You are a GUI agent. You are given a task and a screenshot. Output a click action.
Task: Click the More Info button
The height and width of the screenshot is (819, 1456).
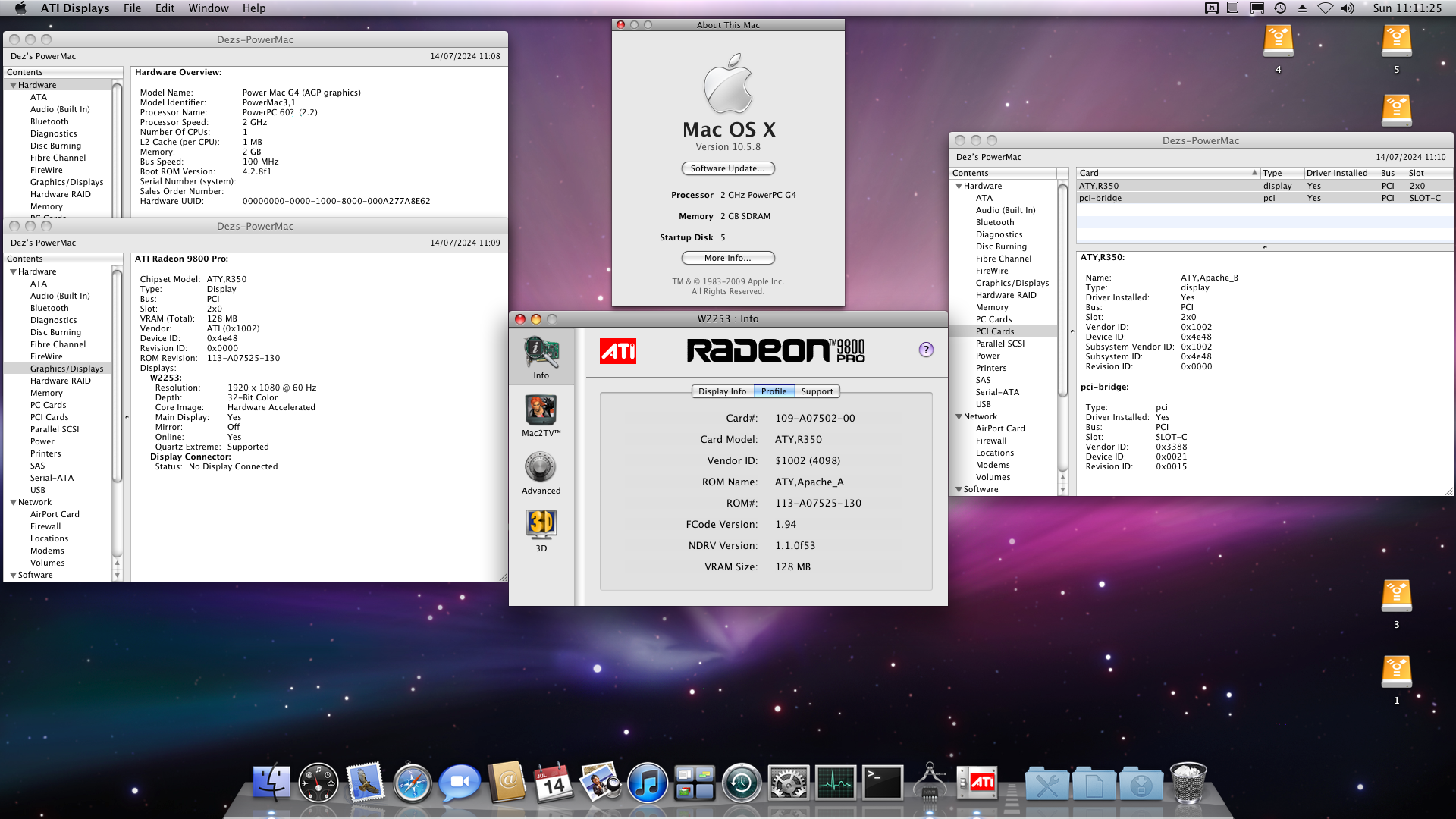point(727,258)
